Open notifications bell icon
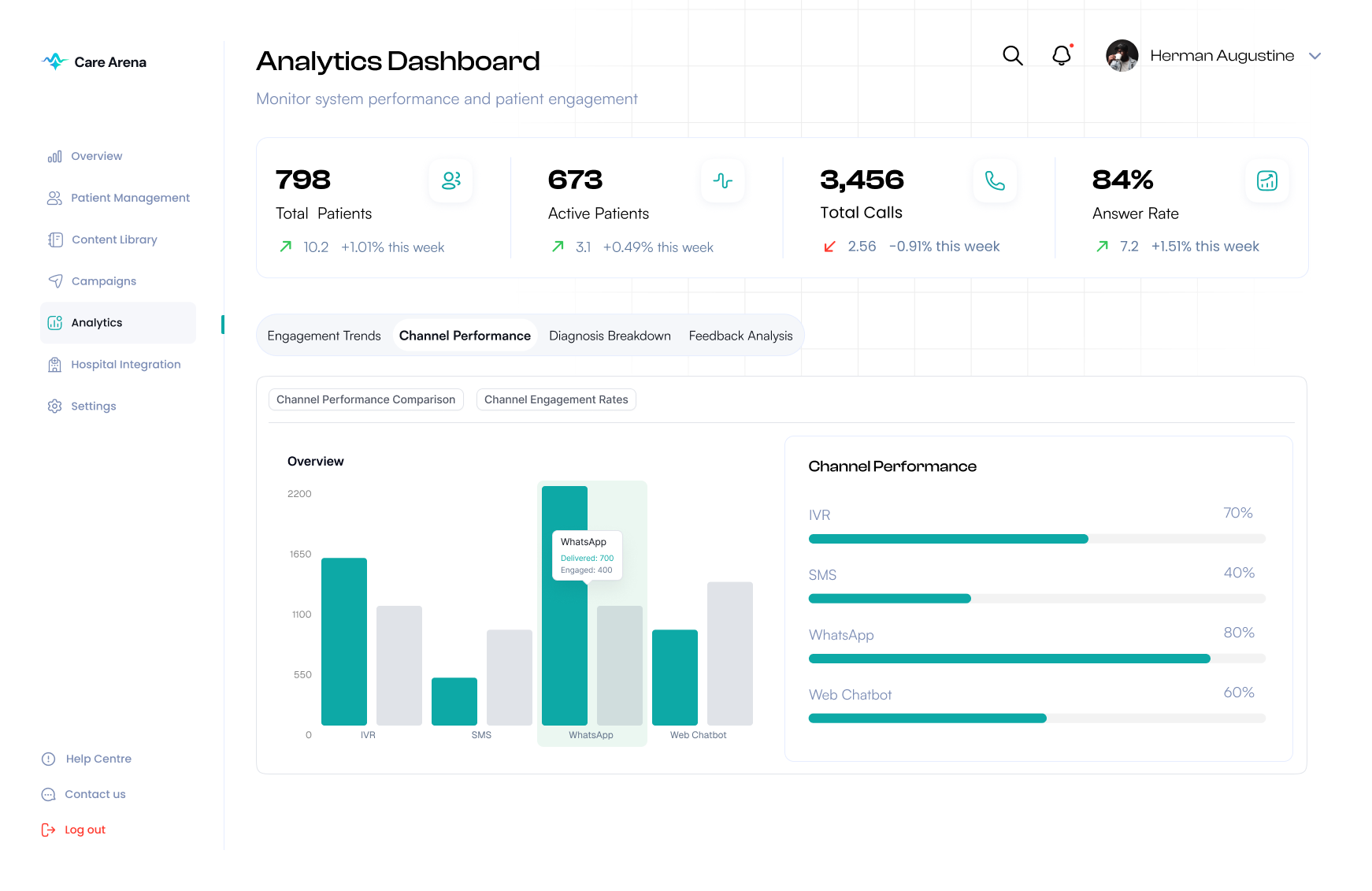 pos(1062,55)
